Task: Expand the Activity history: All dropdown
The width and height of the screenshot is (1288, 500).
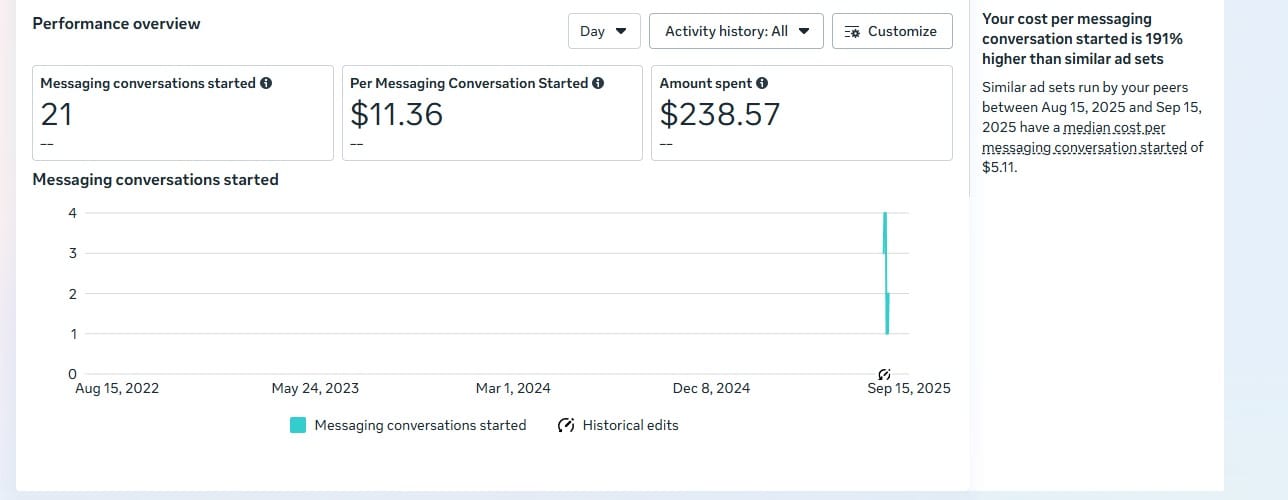Action: tap(736, 31)
